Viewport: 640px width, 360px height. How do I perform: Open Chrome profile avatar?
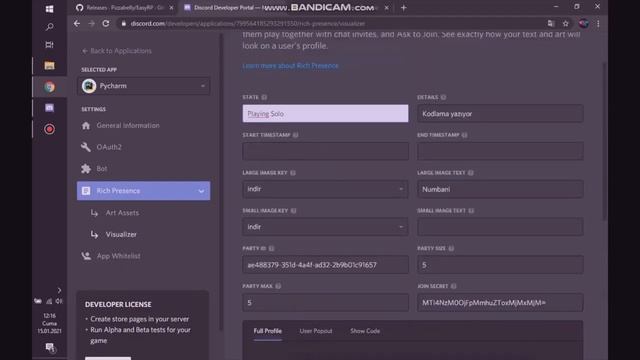583,24
